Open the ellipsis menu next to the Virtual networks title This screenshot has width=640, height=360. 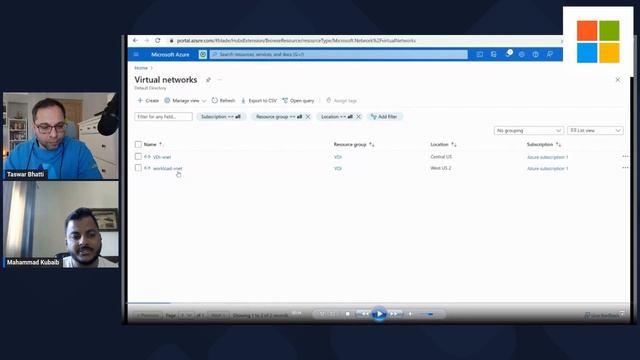(x=220, y=80)
